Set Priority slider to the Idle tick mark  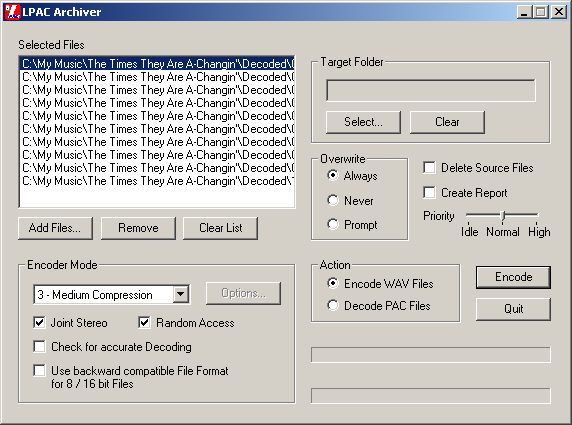tap(468, 223)
